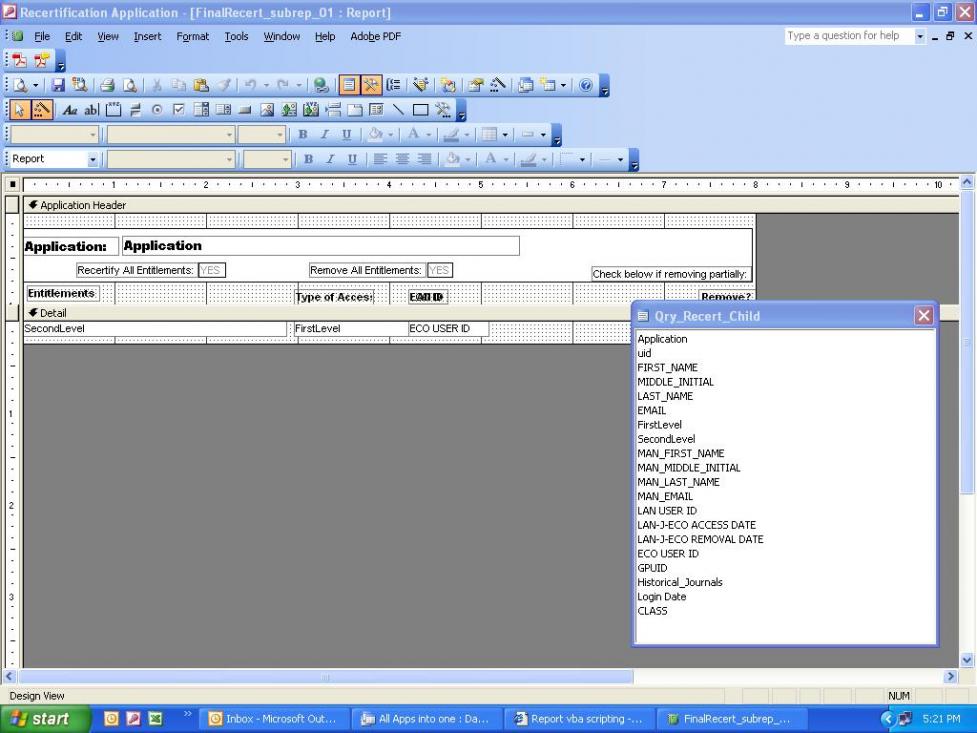Expand the View button dropdown arrow
This screenshot has height=733, width=977.
(36, 85)
